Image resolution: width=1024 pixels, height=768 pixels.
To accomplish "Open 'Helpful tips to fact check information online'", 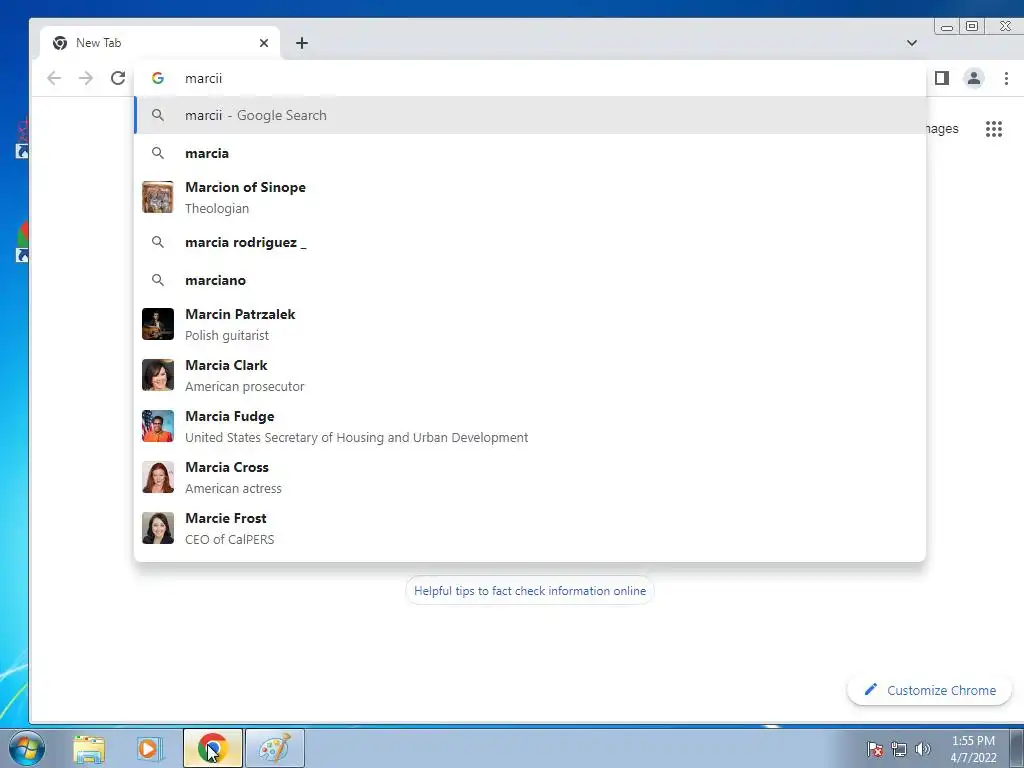I will pos(530,591).
